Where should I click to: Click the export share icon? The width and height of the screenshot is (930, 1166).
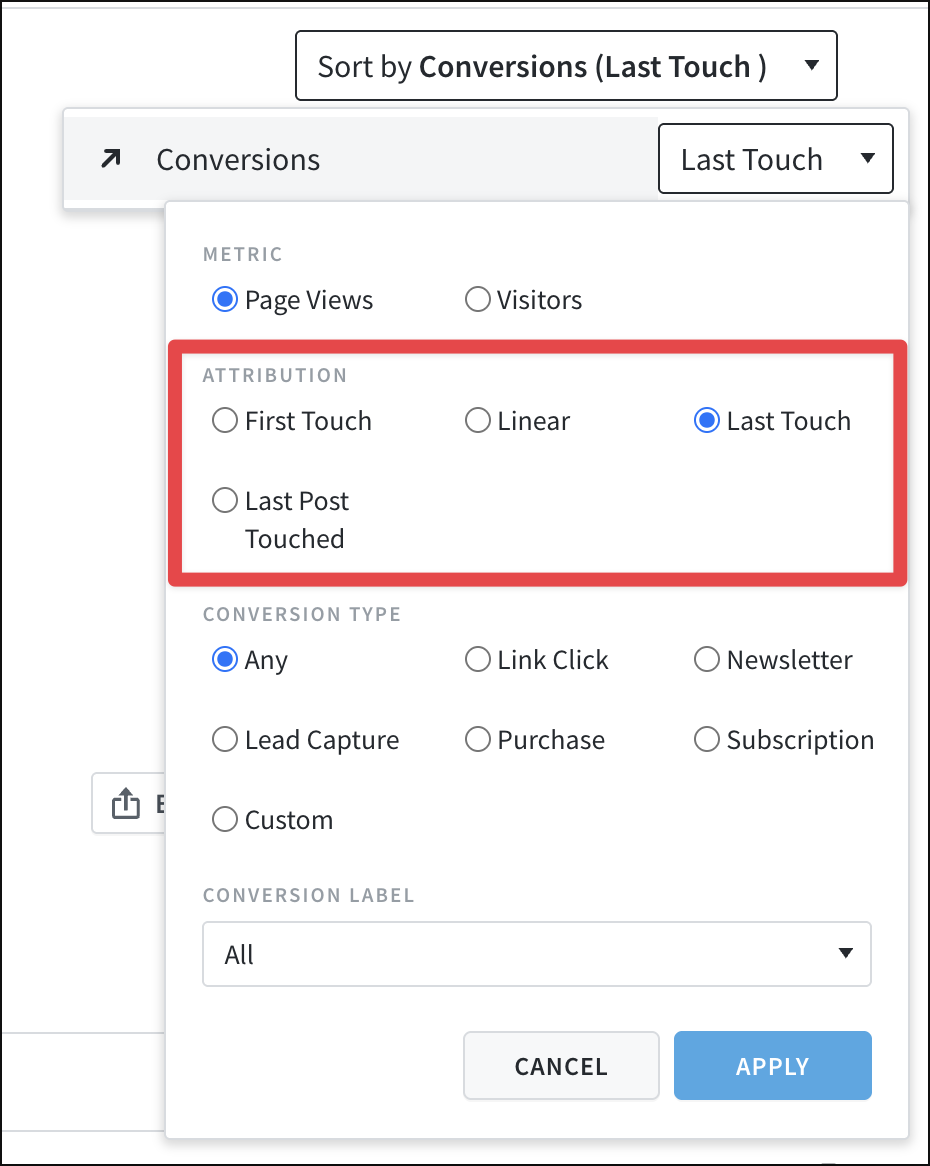[x=126, y=803]
